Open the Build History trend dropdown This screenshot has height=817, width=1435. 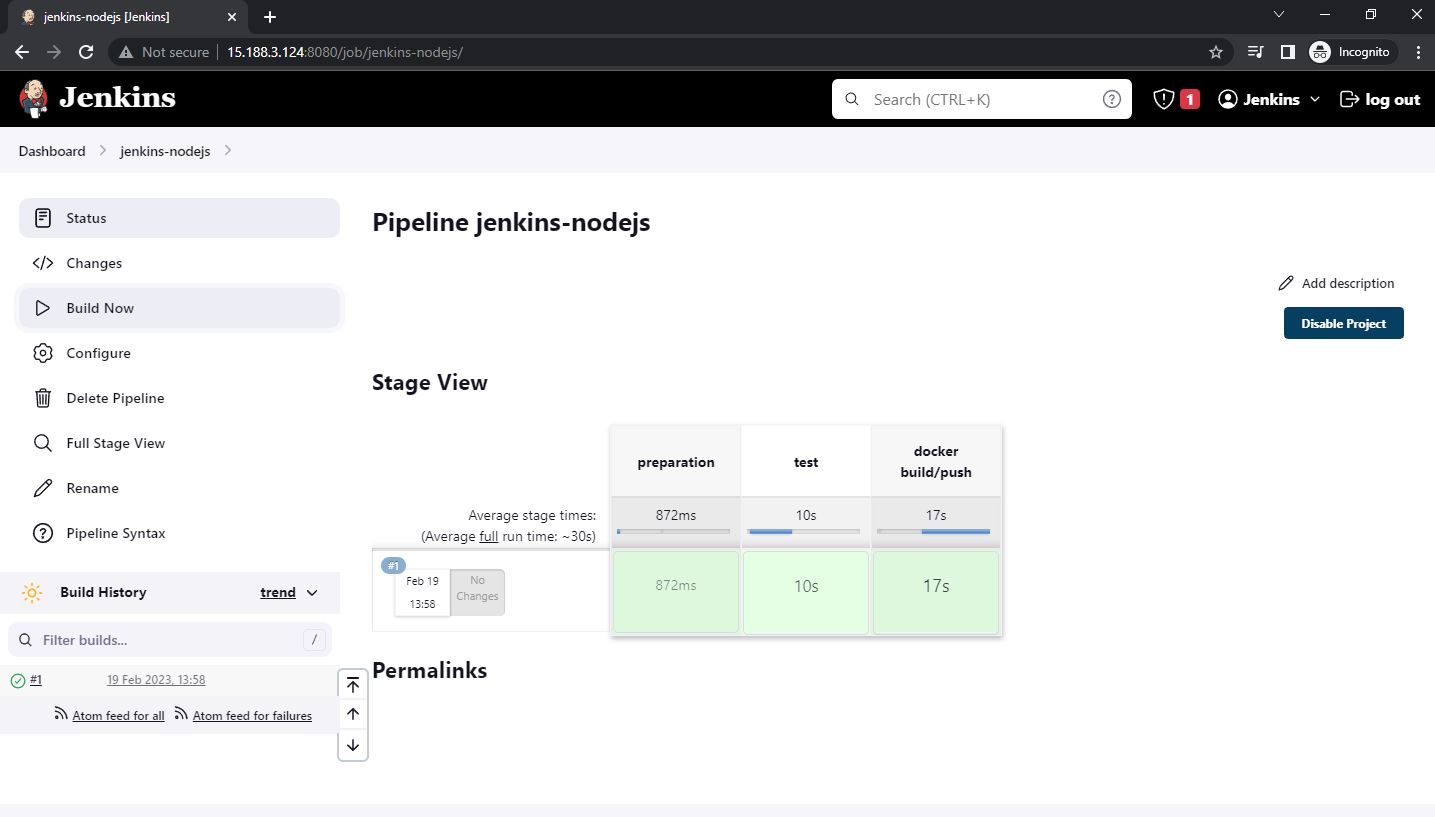tap(288, 592)
